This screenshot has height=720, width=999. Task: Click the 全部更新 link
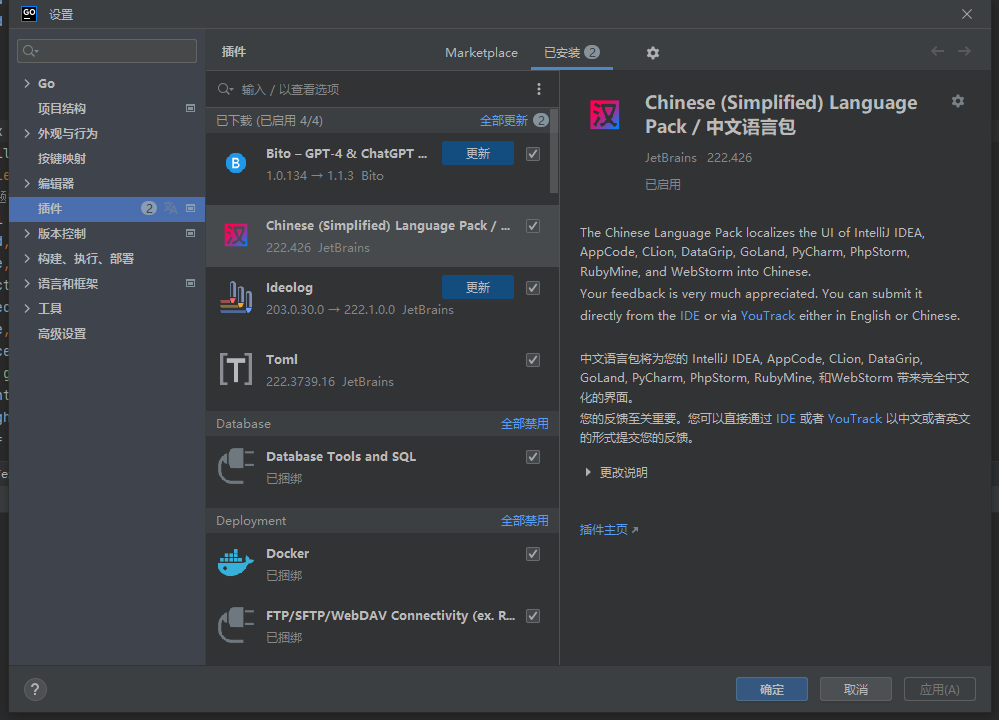(x=505, y=119)
